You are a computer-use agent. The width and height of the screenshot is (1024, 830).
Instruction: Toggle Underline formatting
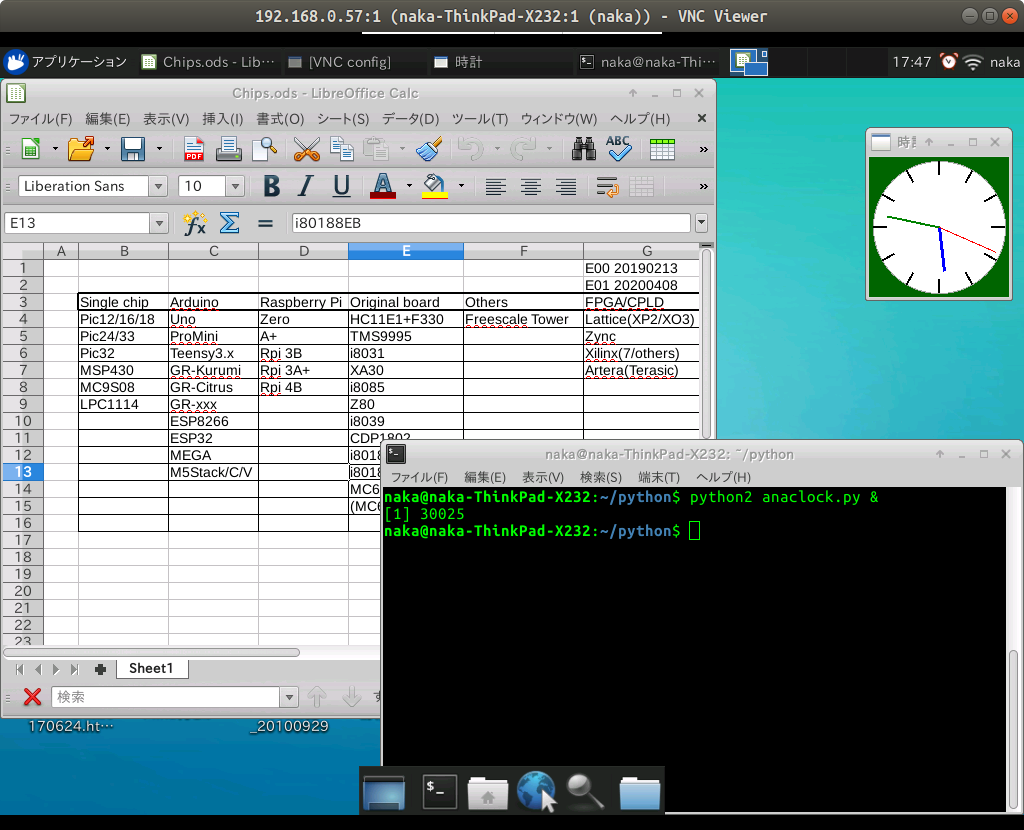pyautogui.click(x=341, y=187)
